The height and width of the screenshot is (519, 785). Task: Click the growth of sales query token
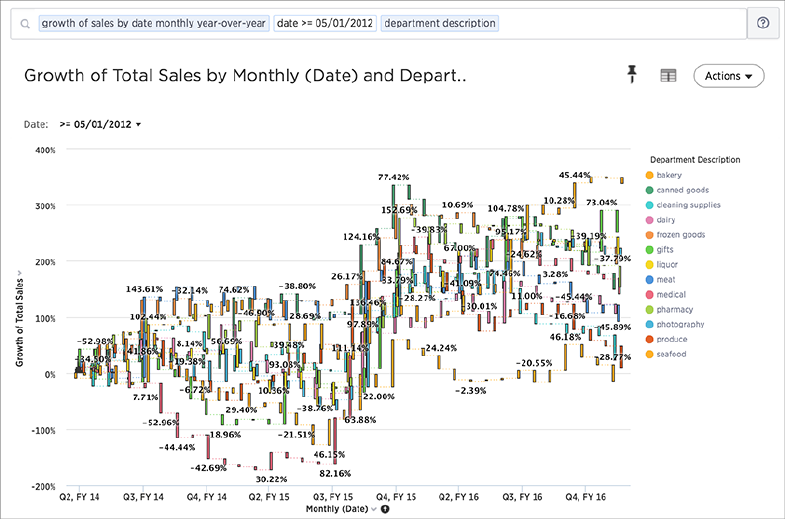(x=154, y=24)
